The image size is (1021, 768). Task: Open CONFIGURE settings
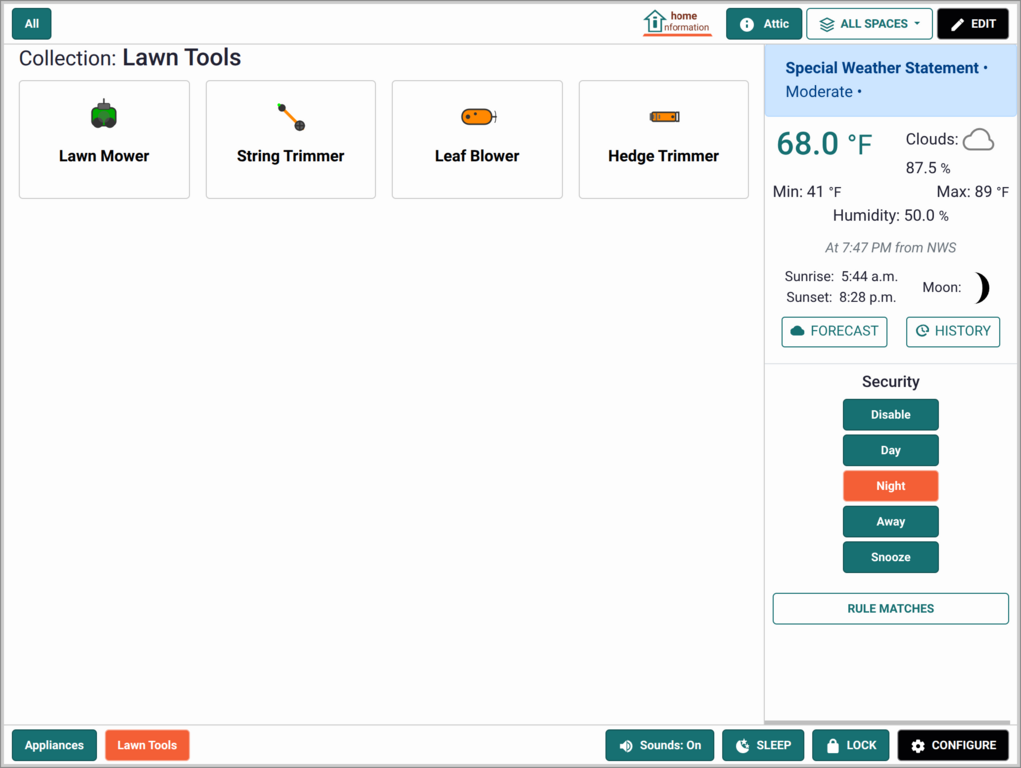click(x=953, y=745)
